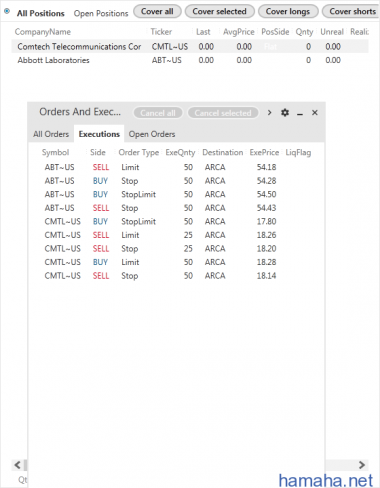380x488 pixels.
Task: Switch to the Executions tab
Action: pyautogui.click(x=99, y=134)
